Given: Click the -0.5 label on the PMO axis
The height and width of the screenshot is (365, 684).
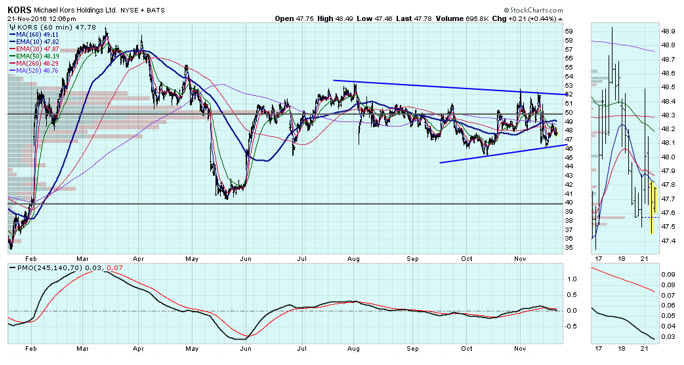Looking at the screenshot, I should click(x=571, y=326).
